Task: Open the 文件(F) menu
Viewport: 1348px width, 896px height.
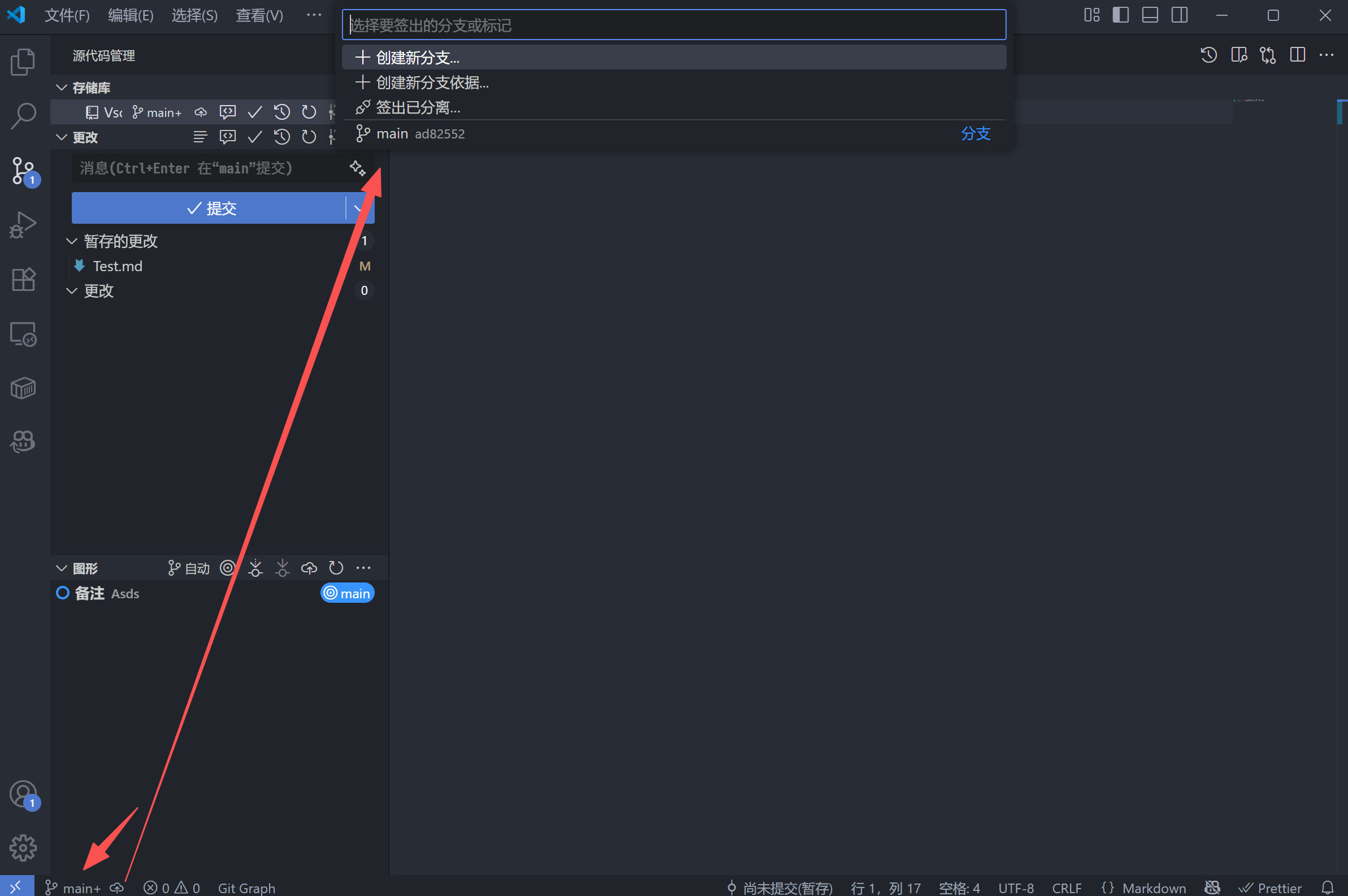Action: pyautogui.click(x=67, y=15)
